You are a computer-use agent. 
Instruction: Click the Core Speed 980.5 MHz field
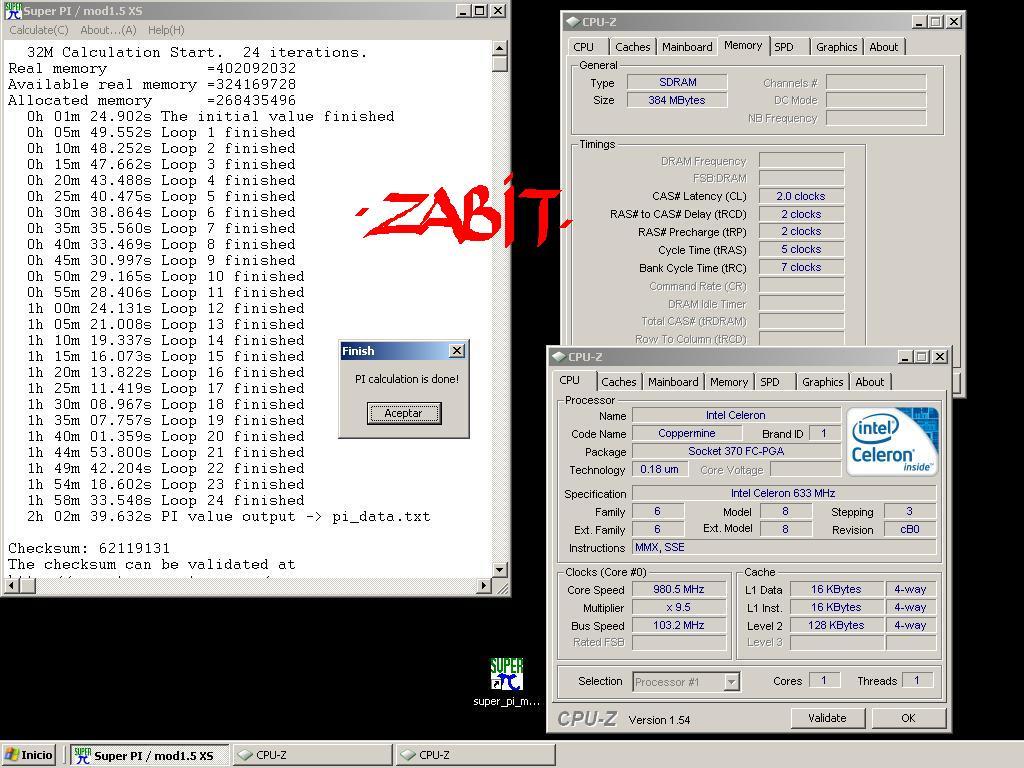[679, 589]
